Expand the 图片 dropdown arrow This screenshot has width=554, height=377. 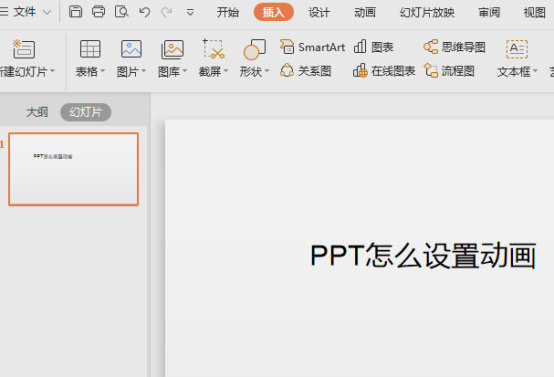pos(144,71)
